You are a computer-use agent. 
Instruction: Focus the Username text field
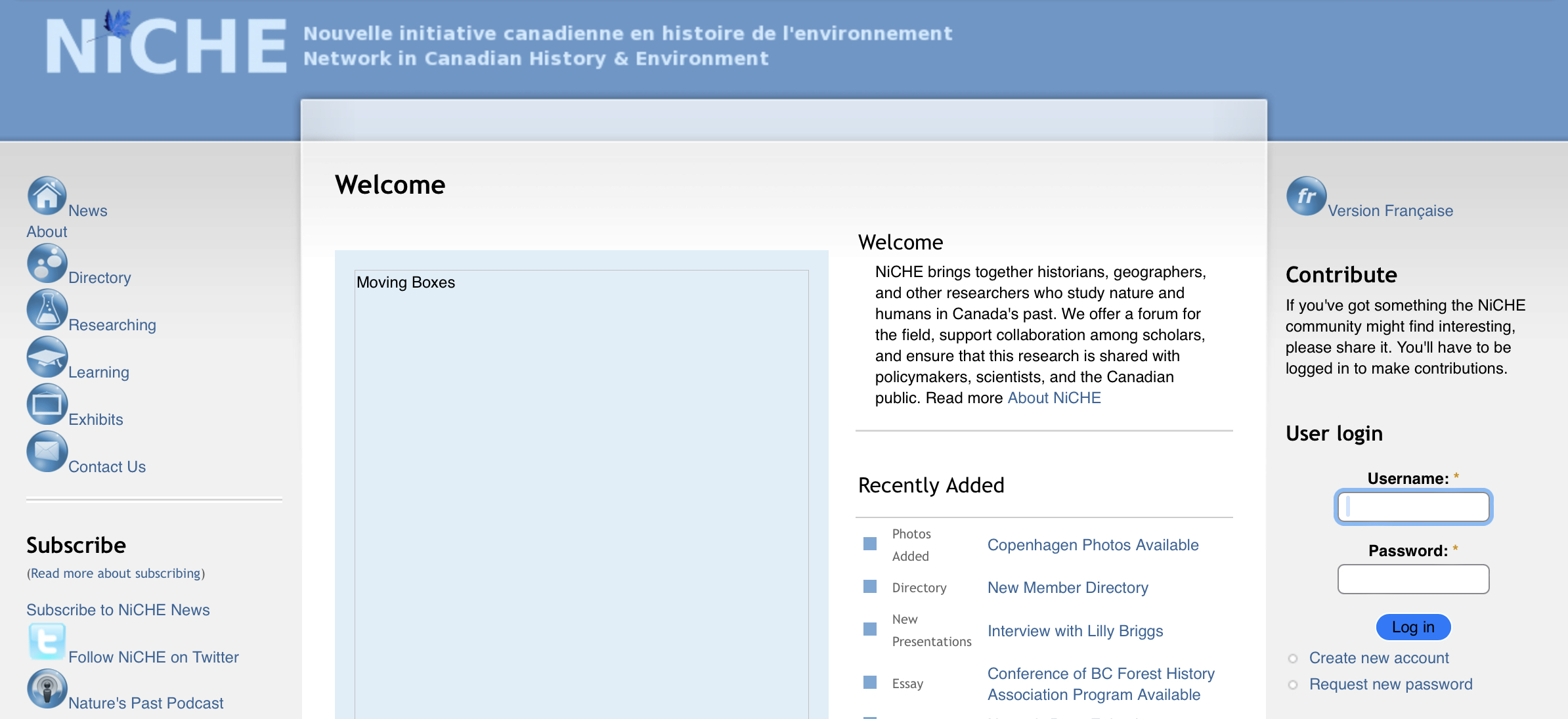(x=1413, y=507)
